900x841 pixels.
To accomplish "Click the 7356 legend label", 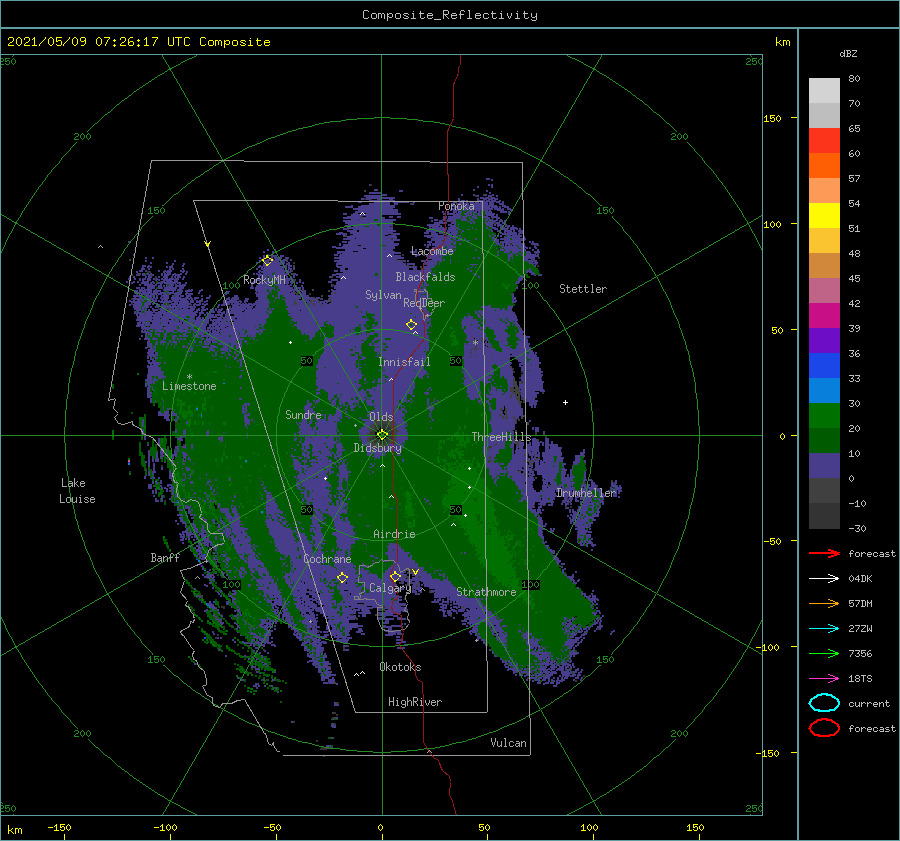I will 860,653.
